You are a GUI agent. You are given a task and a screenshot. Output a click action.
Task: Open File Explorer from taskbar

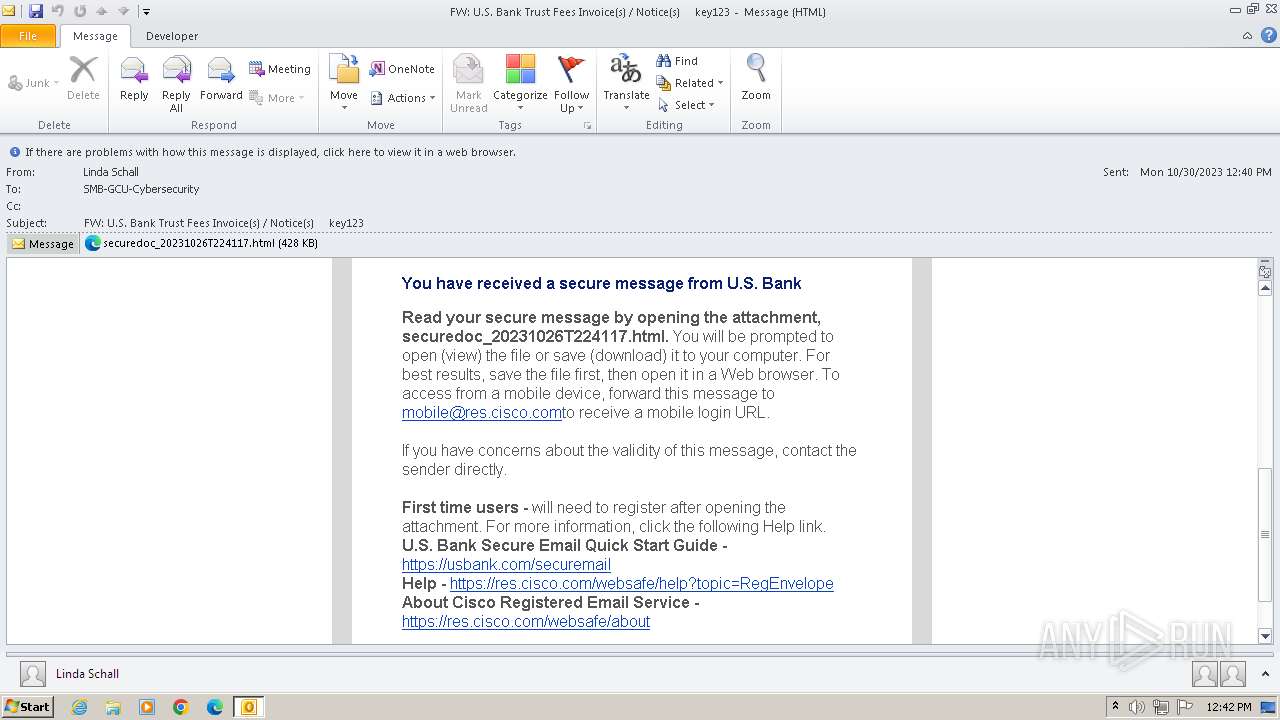pyautogui.click(x=113, y=707)
